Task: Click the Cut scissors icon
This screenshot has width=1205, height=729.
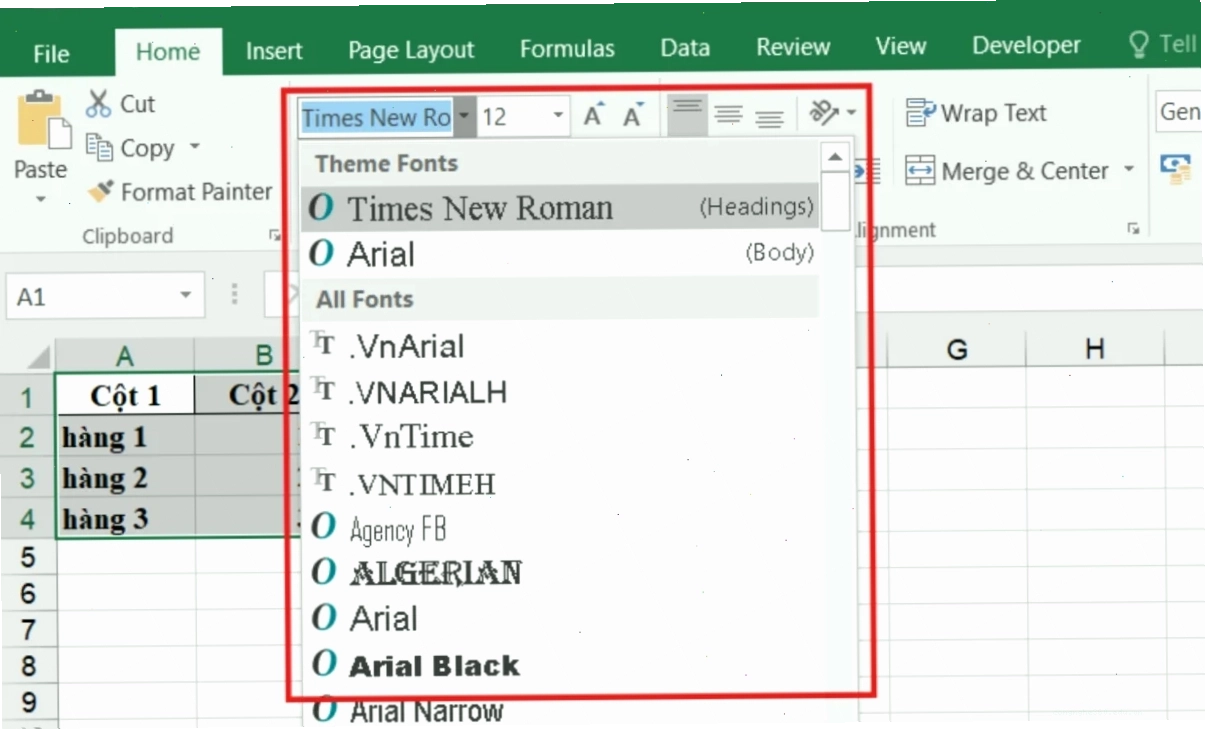Action: [98, 103]
